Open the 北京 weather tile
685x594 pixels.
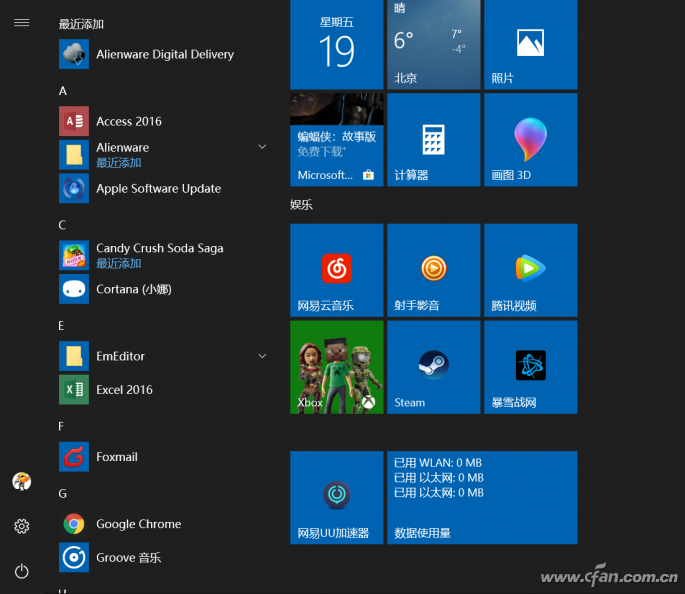(434, 44)
